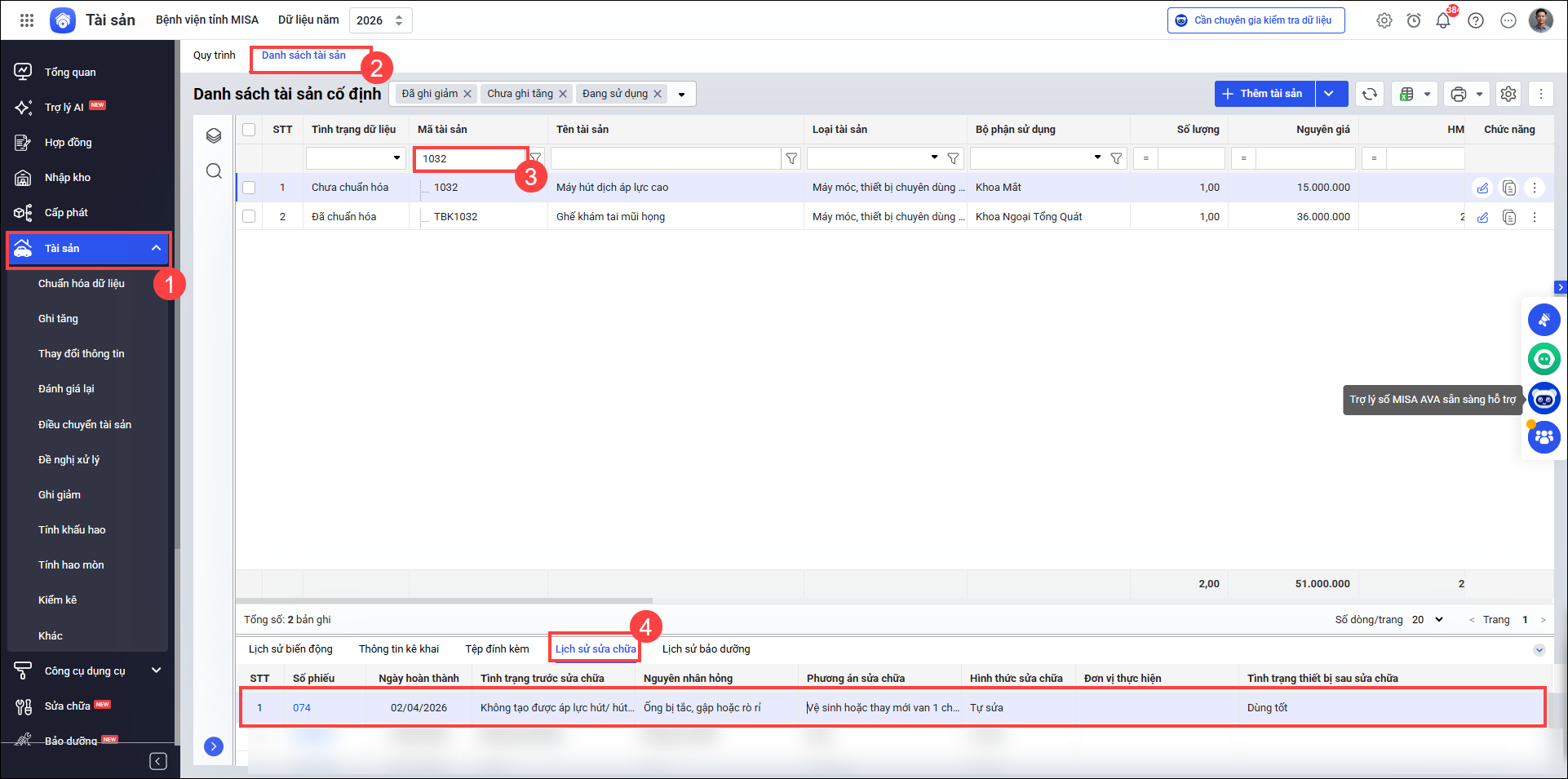Switch to Lịch sử bảo dưỡng tab
The image size is (1568, 779).
coord(706,649)
